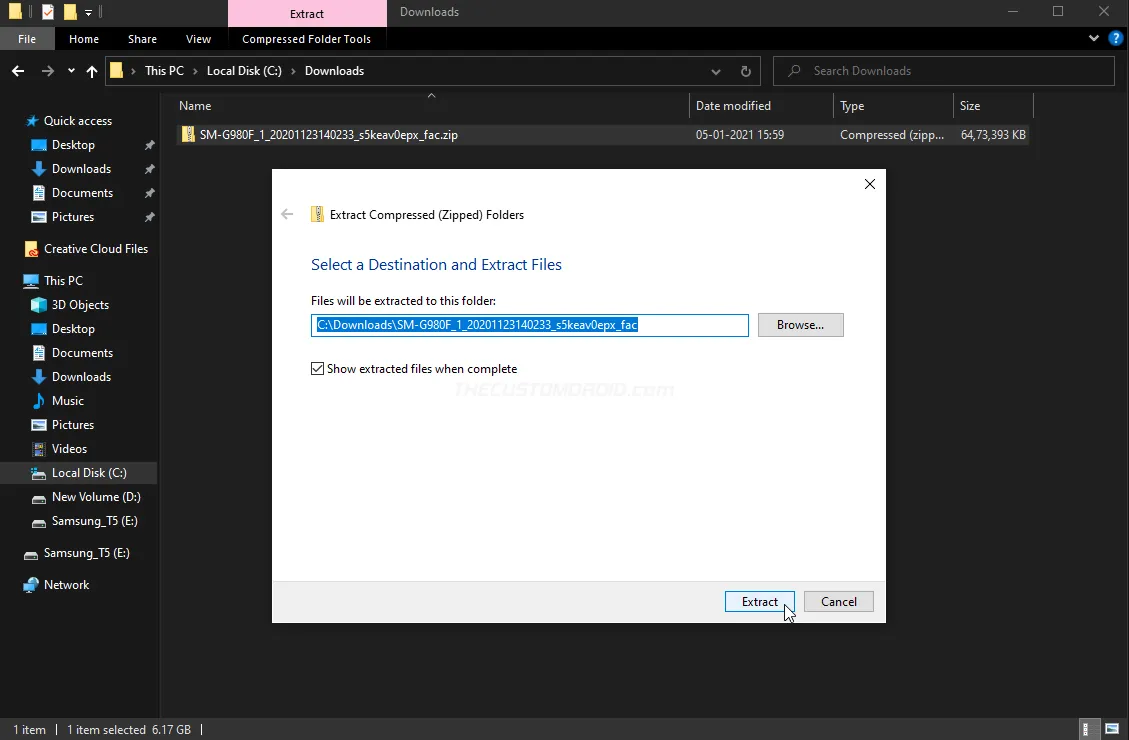Open previous locations dropdown in address bar

click(716, 70)
